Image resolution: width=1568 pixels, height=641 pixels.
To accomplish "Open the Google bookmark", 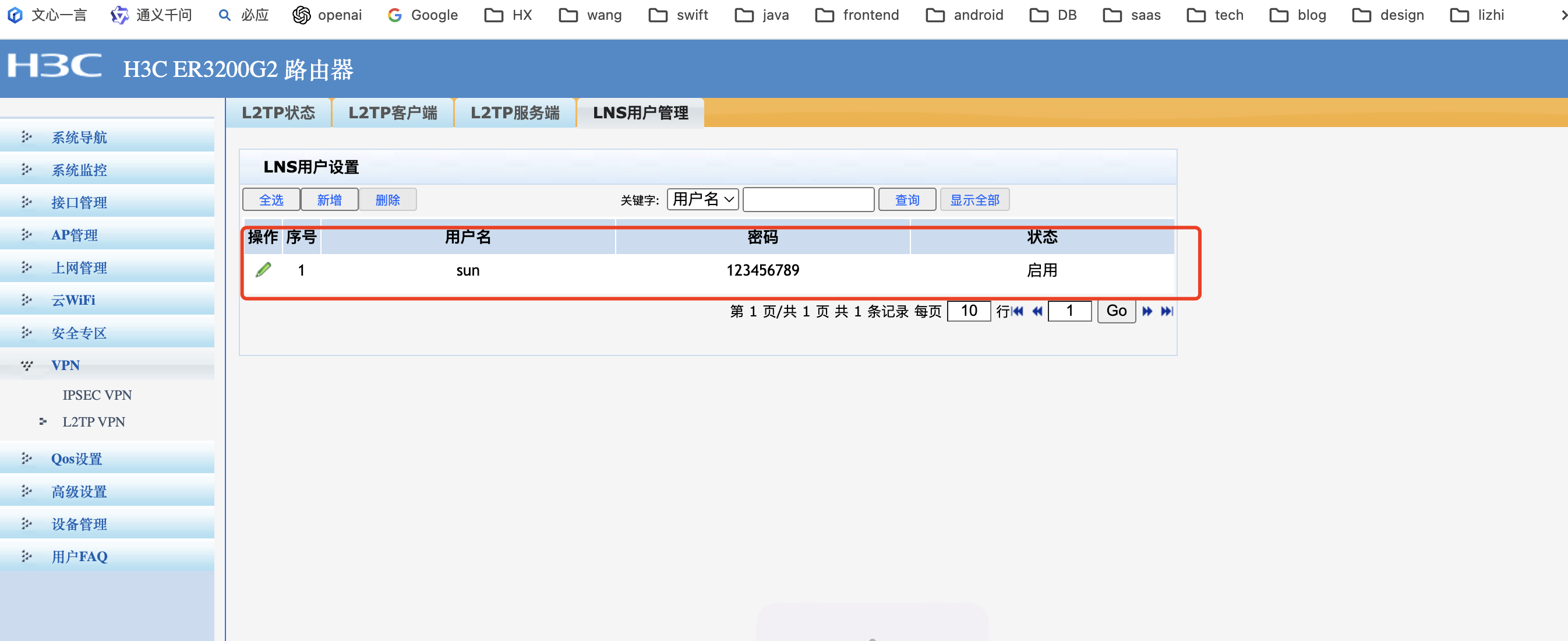I will click(422, 15).
